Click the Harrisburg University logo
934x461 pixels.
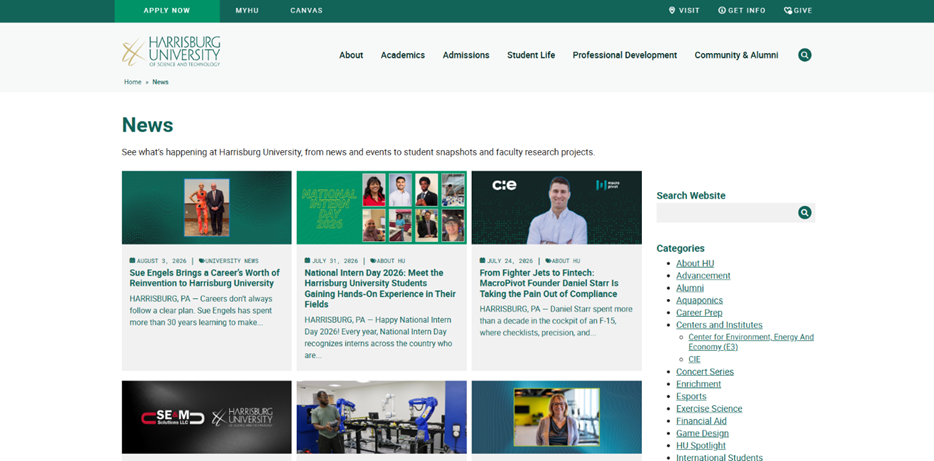click(x=172, y=51)
